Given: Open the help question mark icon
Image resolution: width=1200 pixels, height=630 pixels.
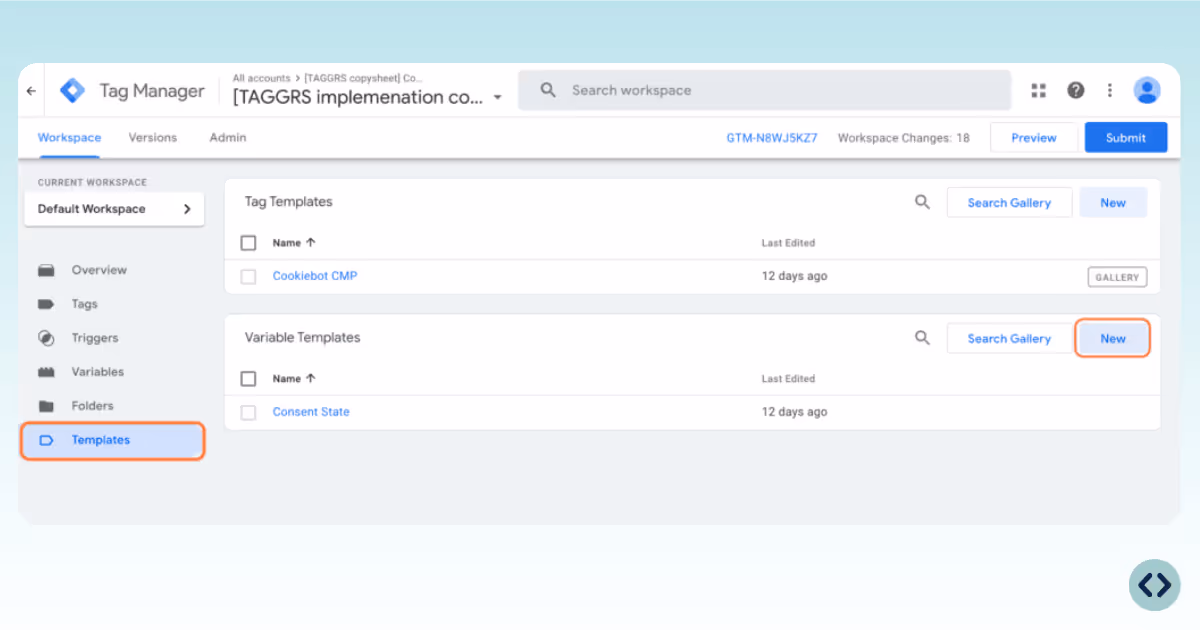Looking at the screenshot, I should [1076, 90].
